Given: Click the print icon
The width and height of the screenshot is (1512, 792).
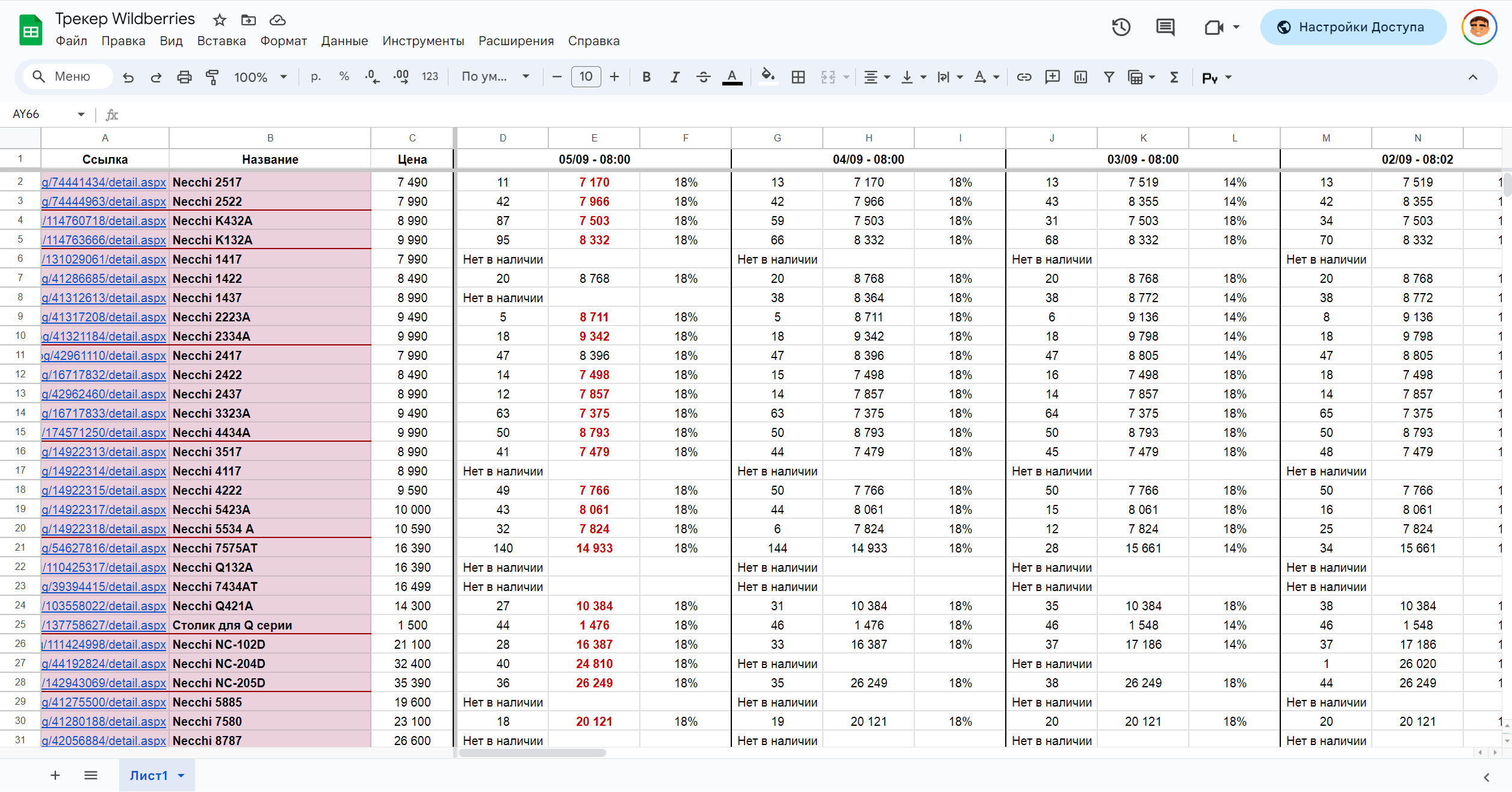Looking at the screenshot, I should point(184,77).
